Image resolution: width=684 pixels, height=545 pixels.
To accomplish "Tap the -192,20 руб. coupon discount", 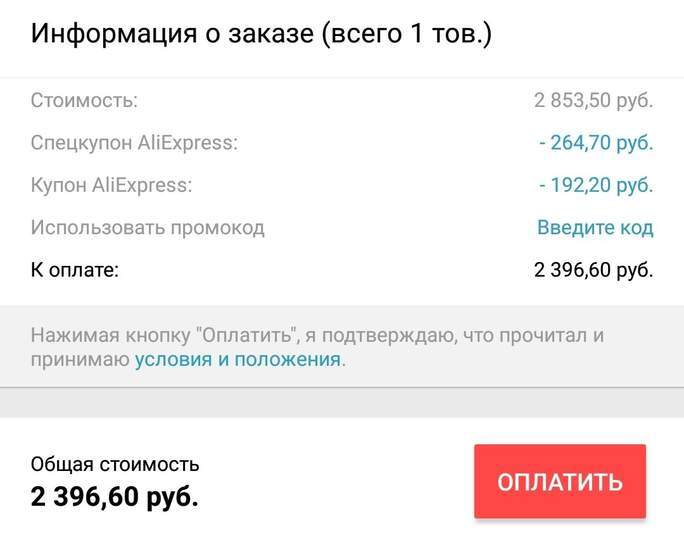I will [595, 185].
